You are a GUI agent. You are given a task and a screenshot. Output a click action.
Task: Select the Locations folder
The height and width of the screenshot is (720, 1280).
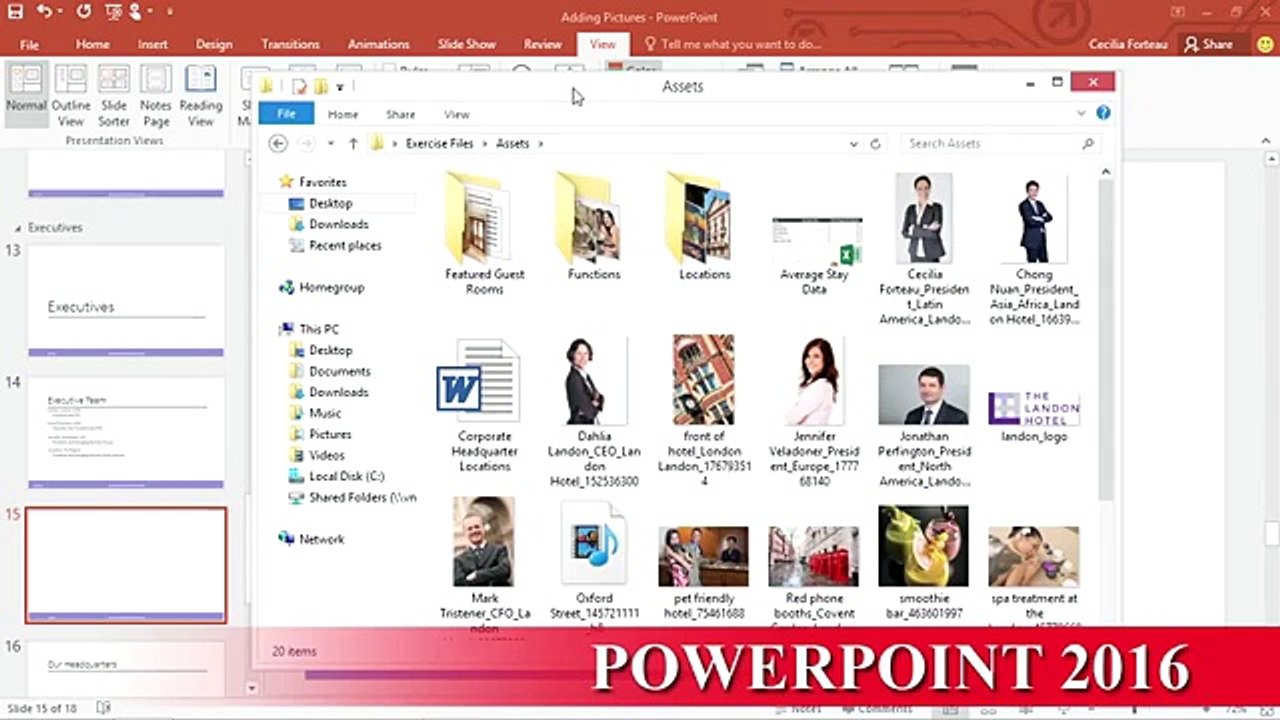pos(704,226)
